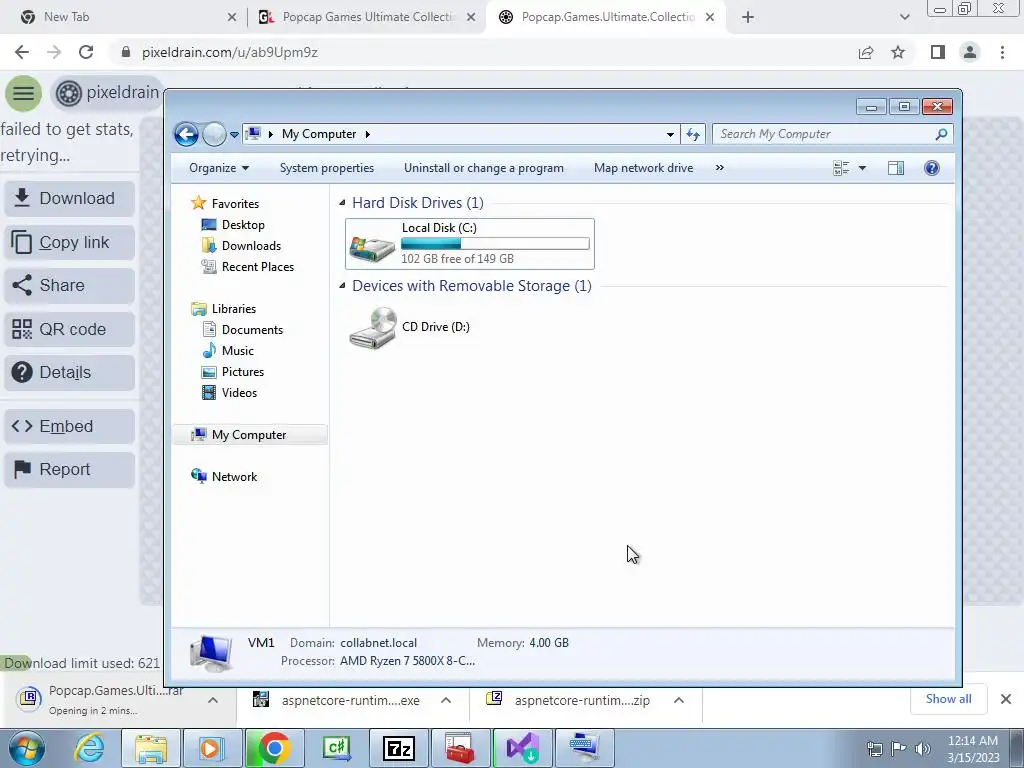Viewport: 1024px width, 768px height.
Task: Click the Explorer forward arrow button
Action: (214, 135)
